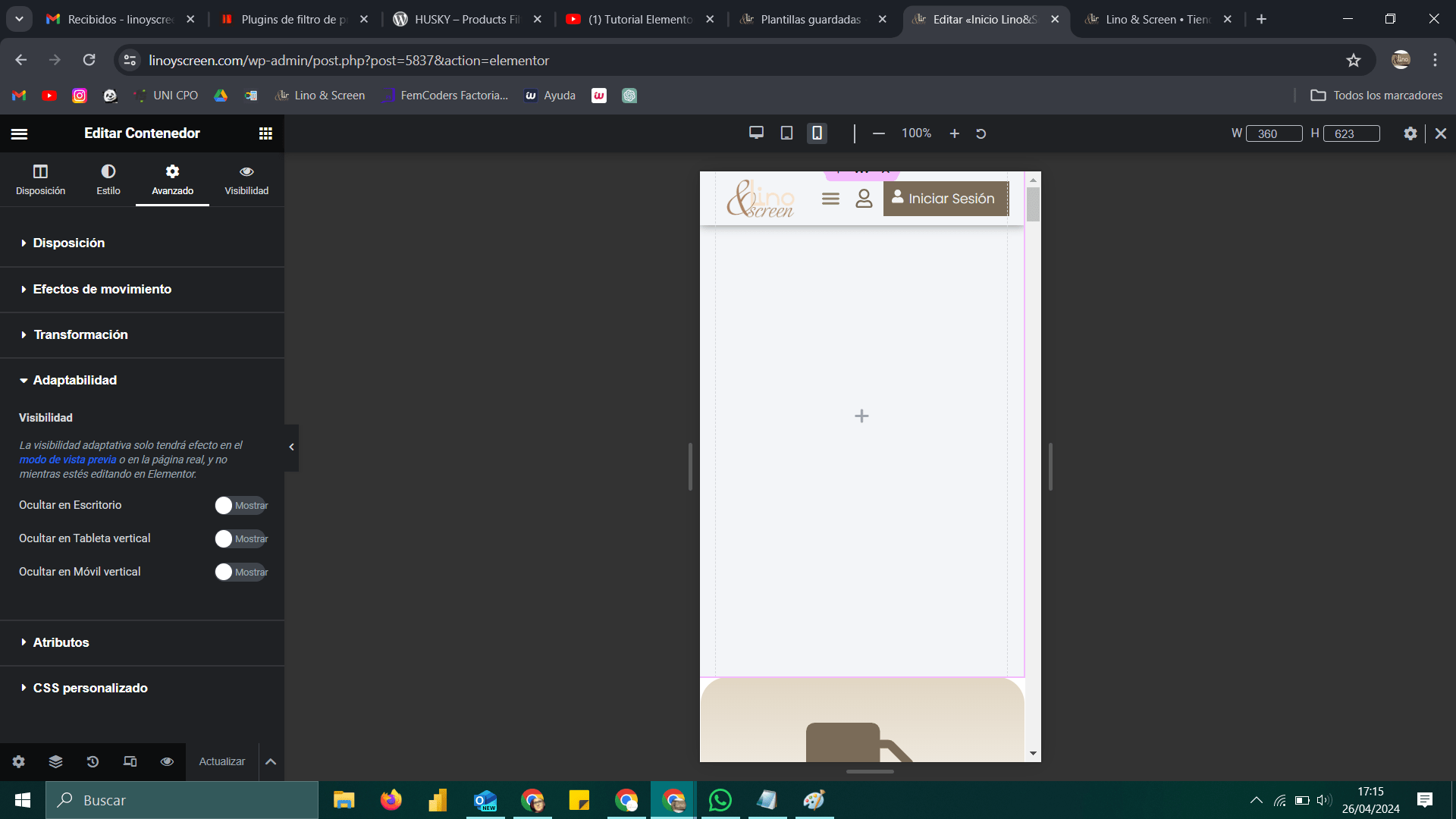The image size is (1456, 819).
Task: Preview changes with the eye icon
Action: [x=167, y=761]
